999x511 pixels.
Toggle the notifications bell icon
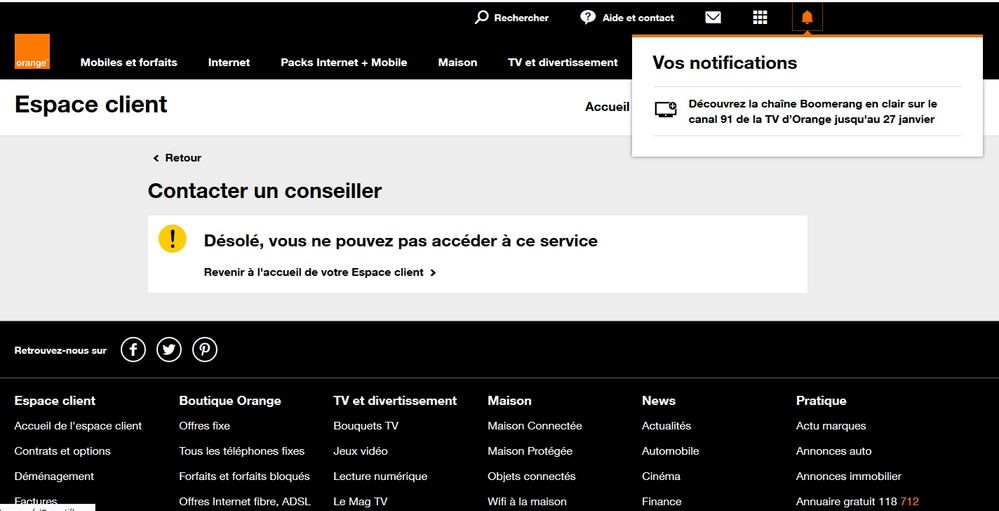point(807,18)
